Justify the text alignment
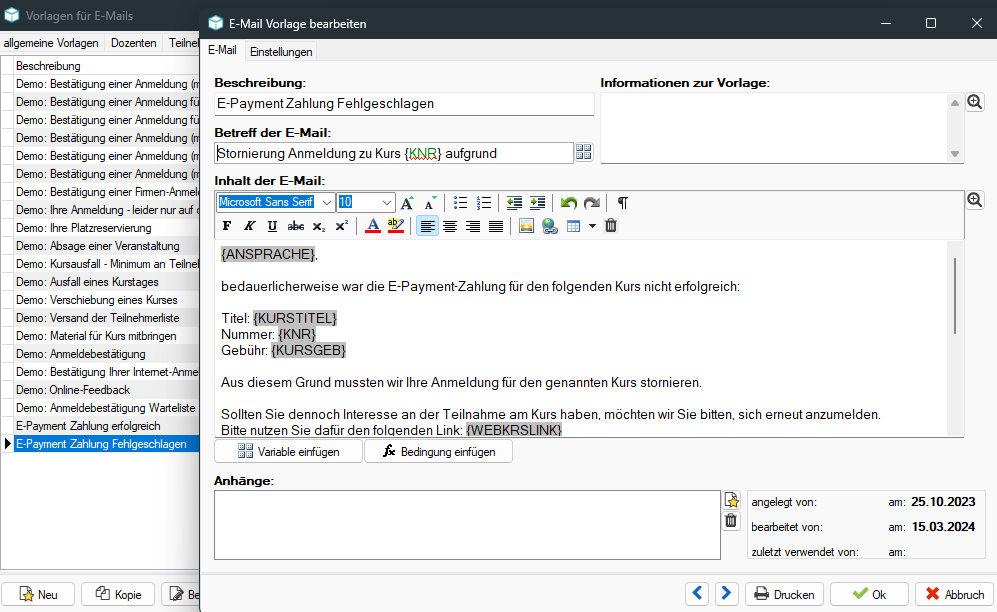 pyautogui.click(x=496, y=226)
